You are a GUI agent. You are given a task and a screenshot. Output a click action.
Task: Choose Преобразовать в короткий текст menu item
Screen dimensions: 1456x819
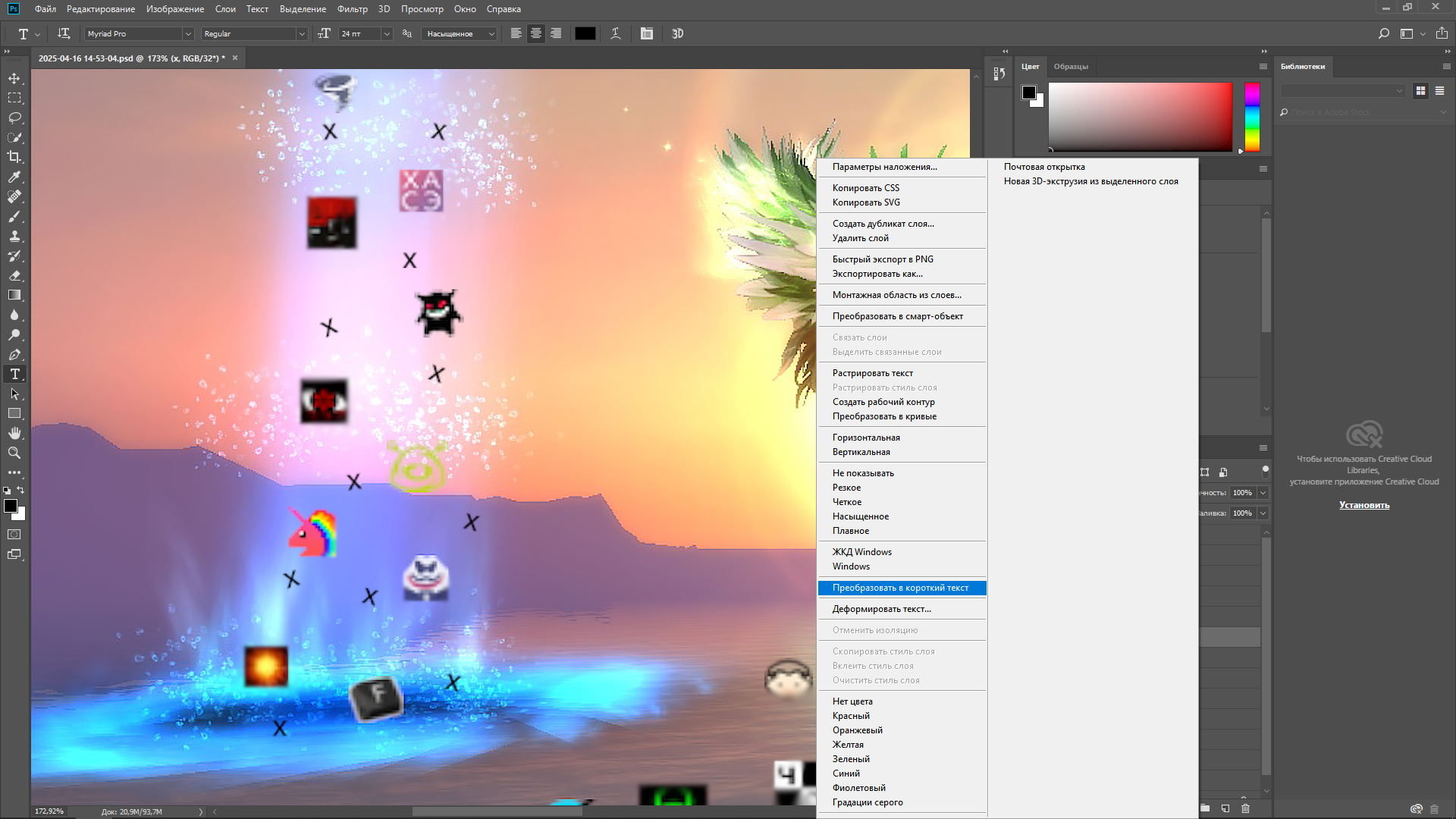[900, 588]
